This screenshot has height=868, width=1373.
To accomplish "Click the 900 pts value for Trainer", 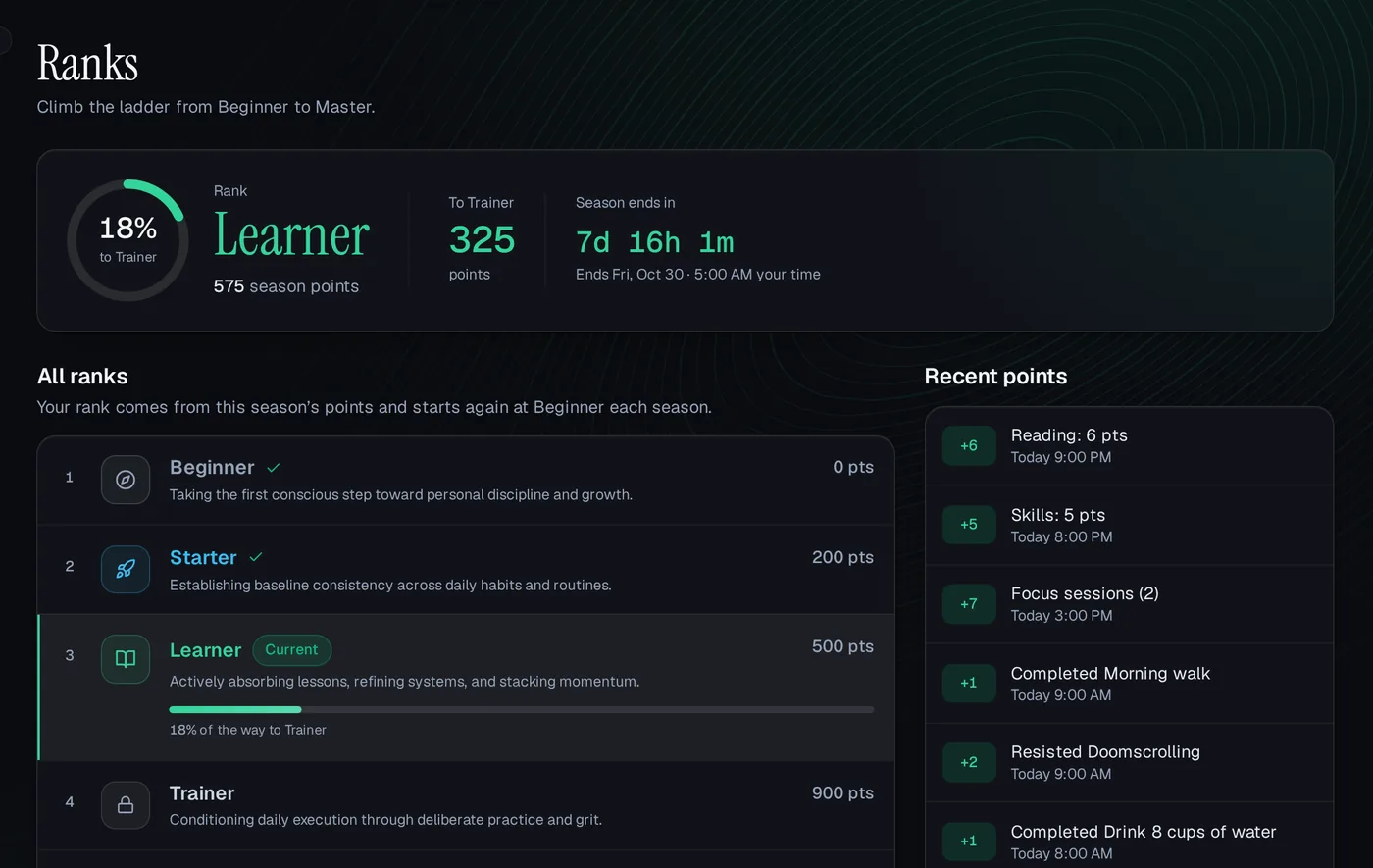I will click(x=842, y=793).
